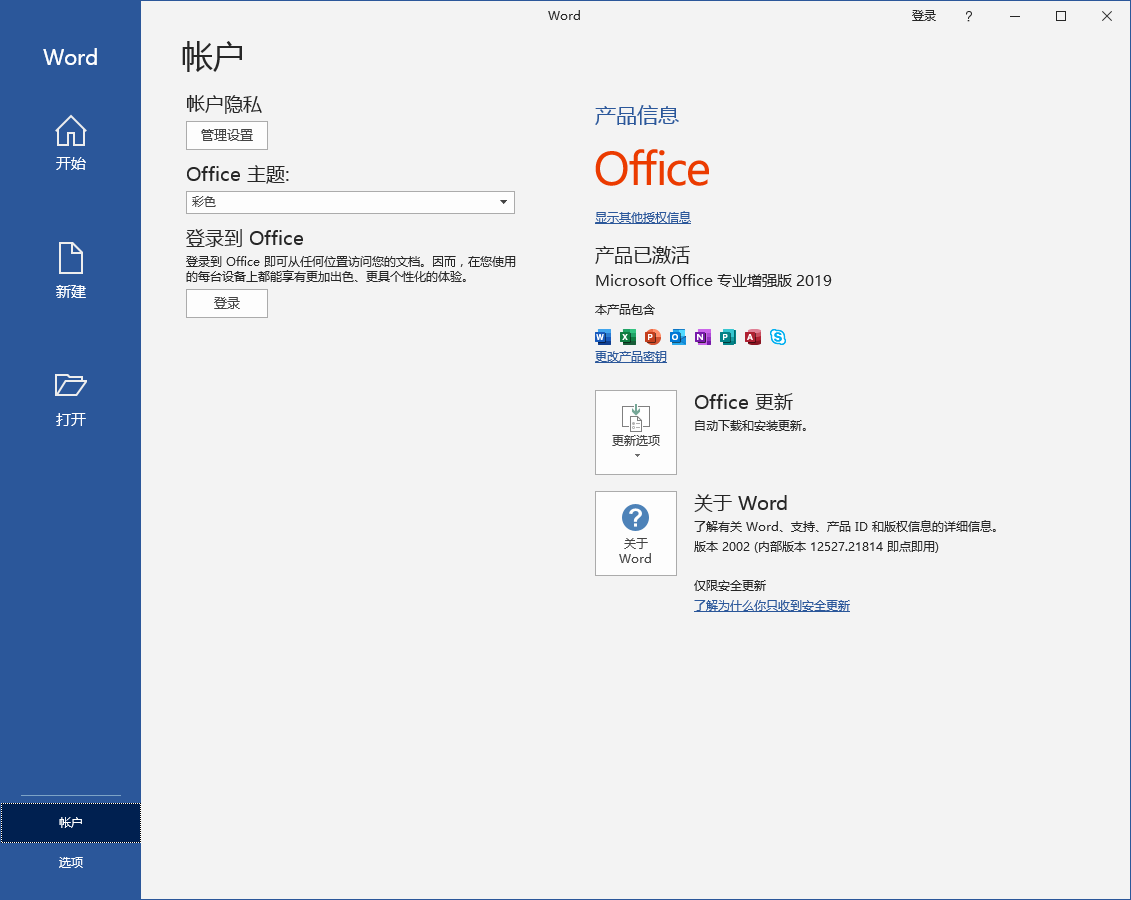Screen dimensions: 1131x900
Task: Click the 仅限安全更新 text
Action: [730, 586]
